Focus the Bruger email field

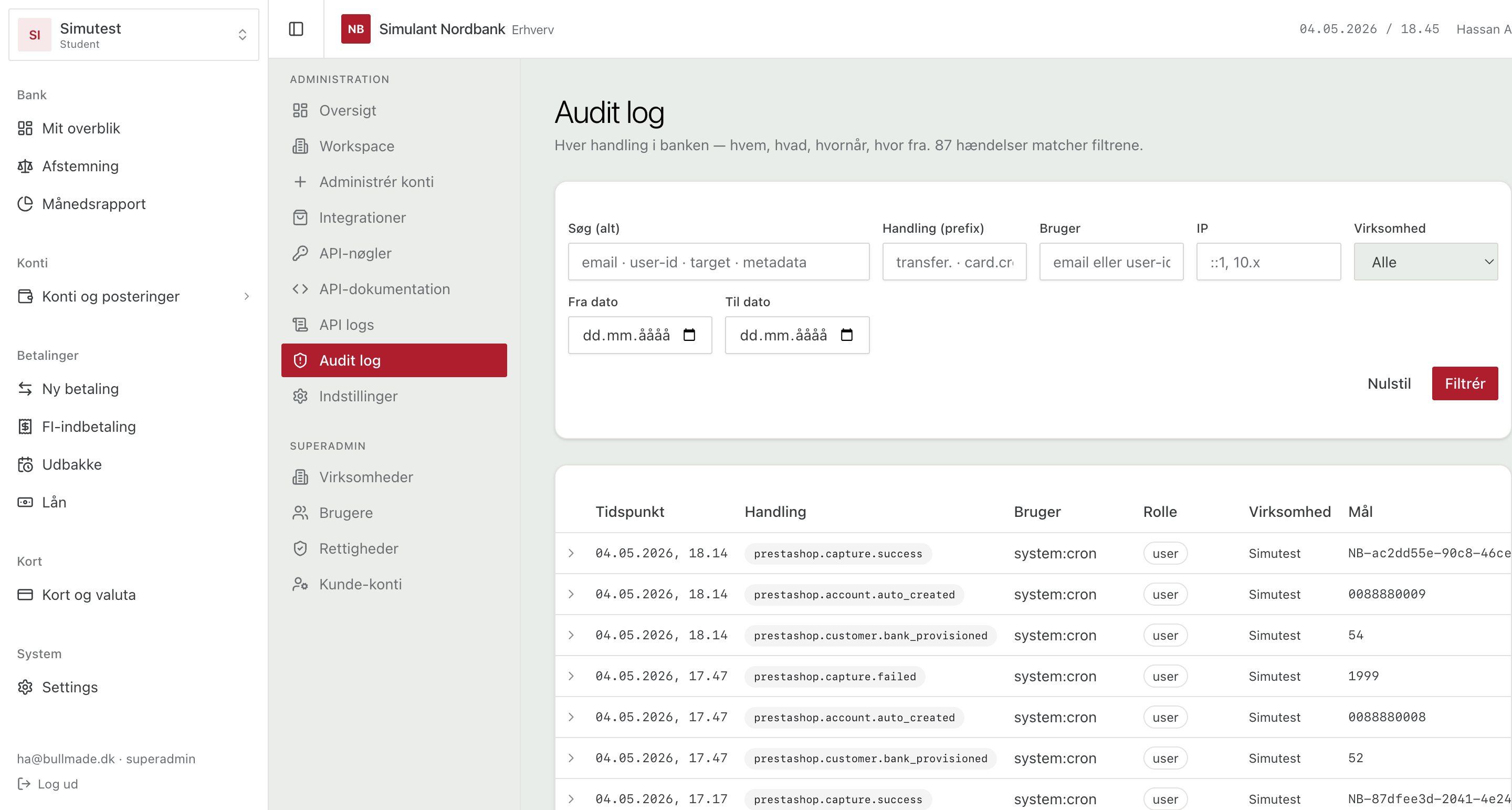tap(1111, 262)
